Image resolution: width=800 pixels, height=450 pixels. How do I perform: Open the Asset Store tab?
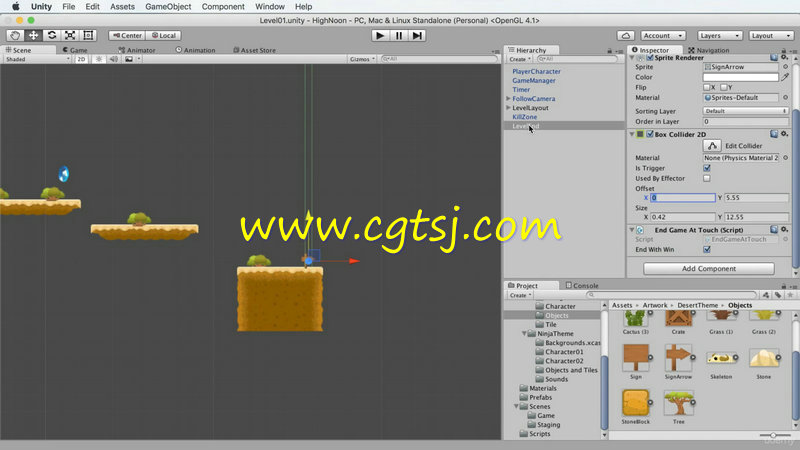pyautogui.click(x=254, y=50)
